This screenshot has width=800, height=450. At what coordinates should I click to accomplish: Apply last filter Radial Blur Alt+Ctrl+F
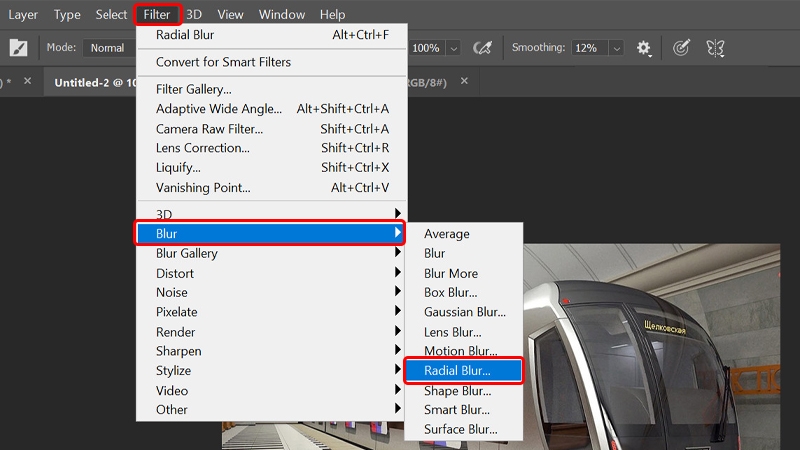(x=272, y=35)
